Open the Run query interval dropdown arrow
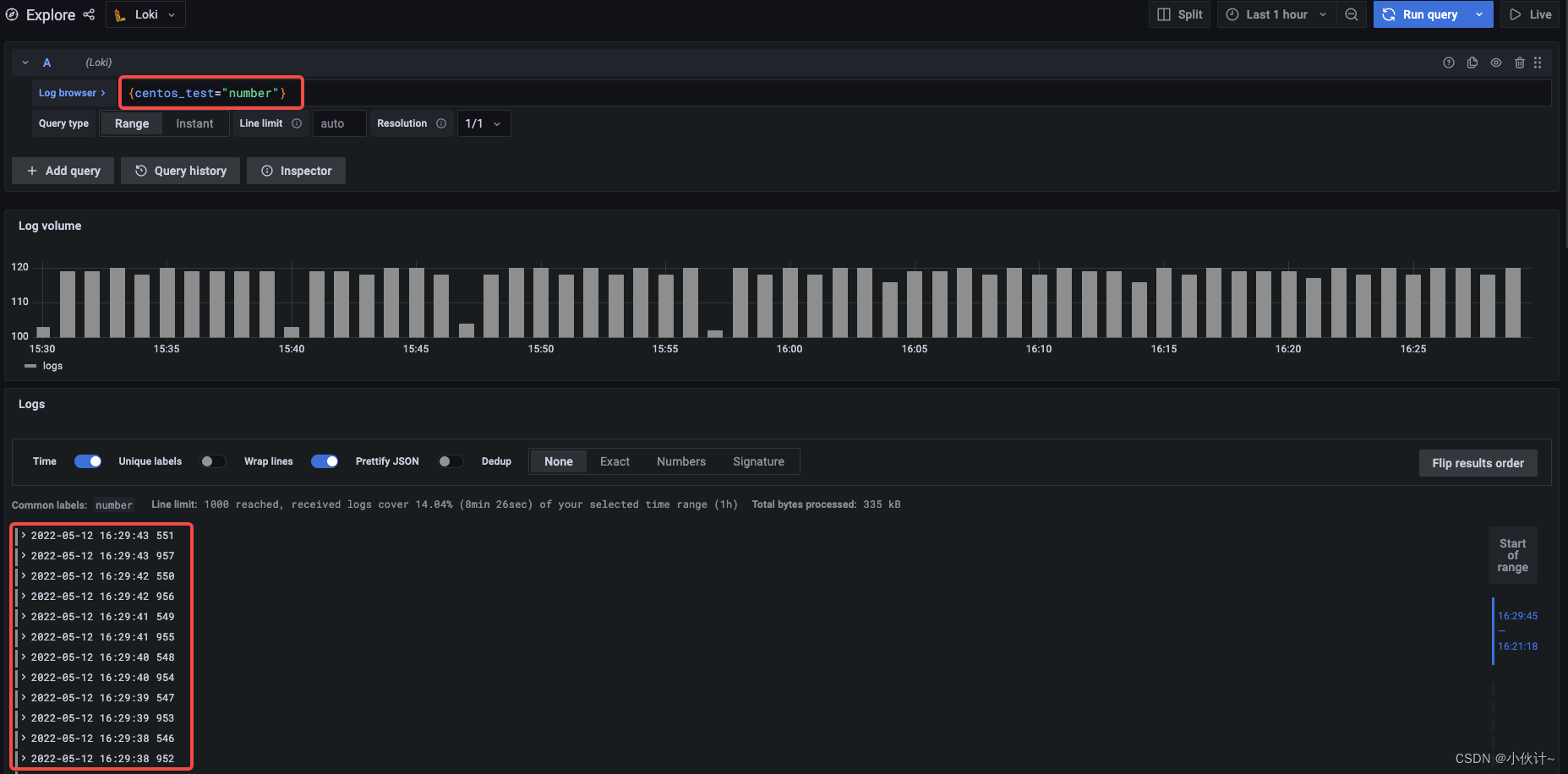This screenshot has height=774, width=1568. click(1479, 14)
